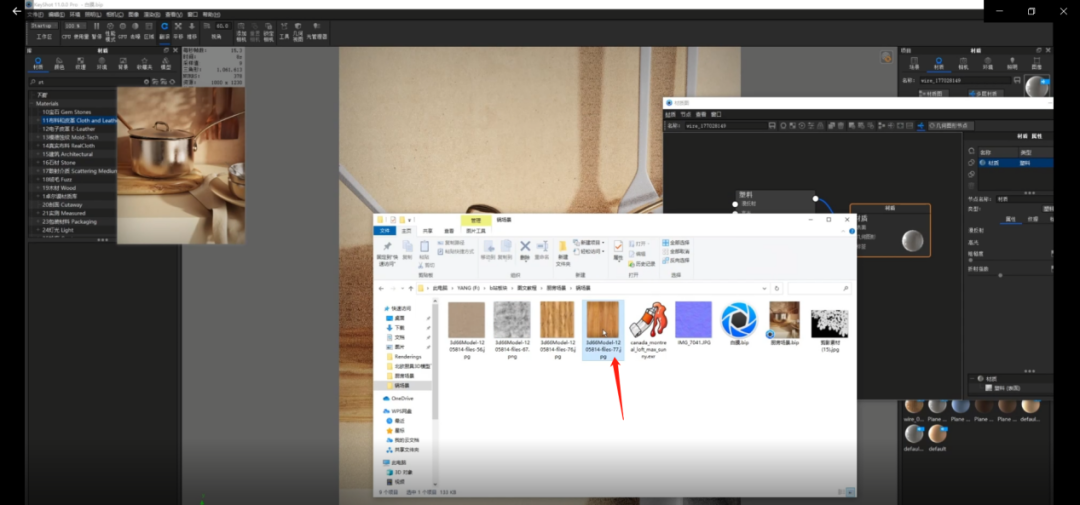Image resolution: width=1080 pixels, height=505 pixels.
Task: Switch to Colors tab in Library panel
Action: point(59,63)
